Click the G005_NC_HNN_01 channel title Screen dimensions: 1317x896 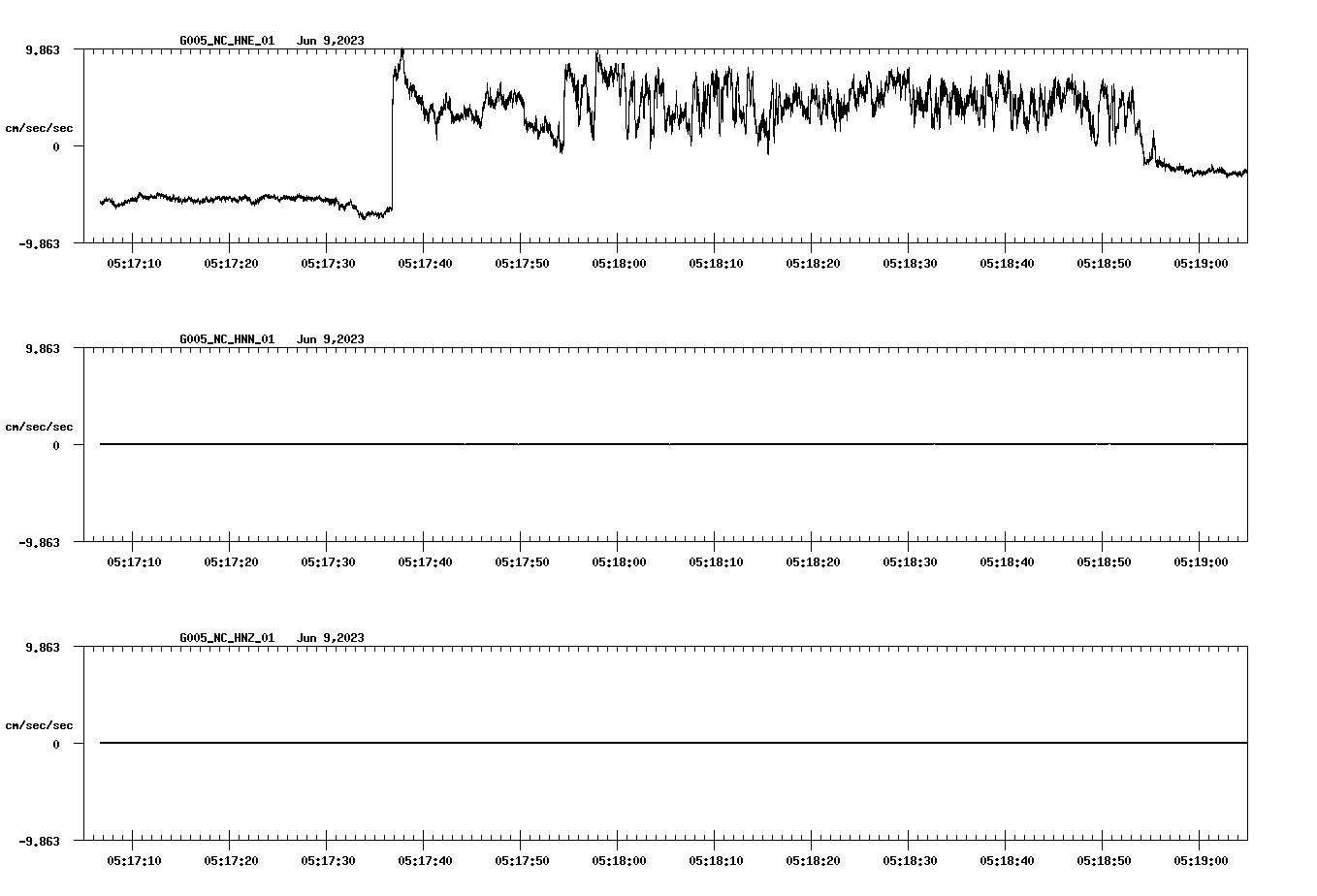tap(225, 339)
